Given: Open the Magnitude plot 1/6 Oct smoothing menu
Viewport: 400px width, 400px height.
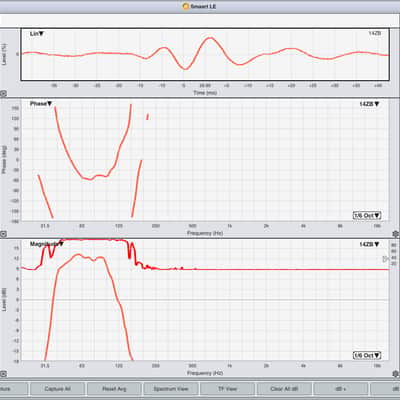Looking at the screenshot, I should (367, 356).
